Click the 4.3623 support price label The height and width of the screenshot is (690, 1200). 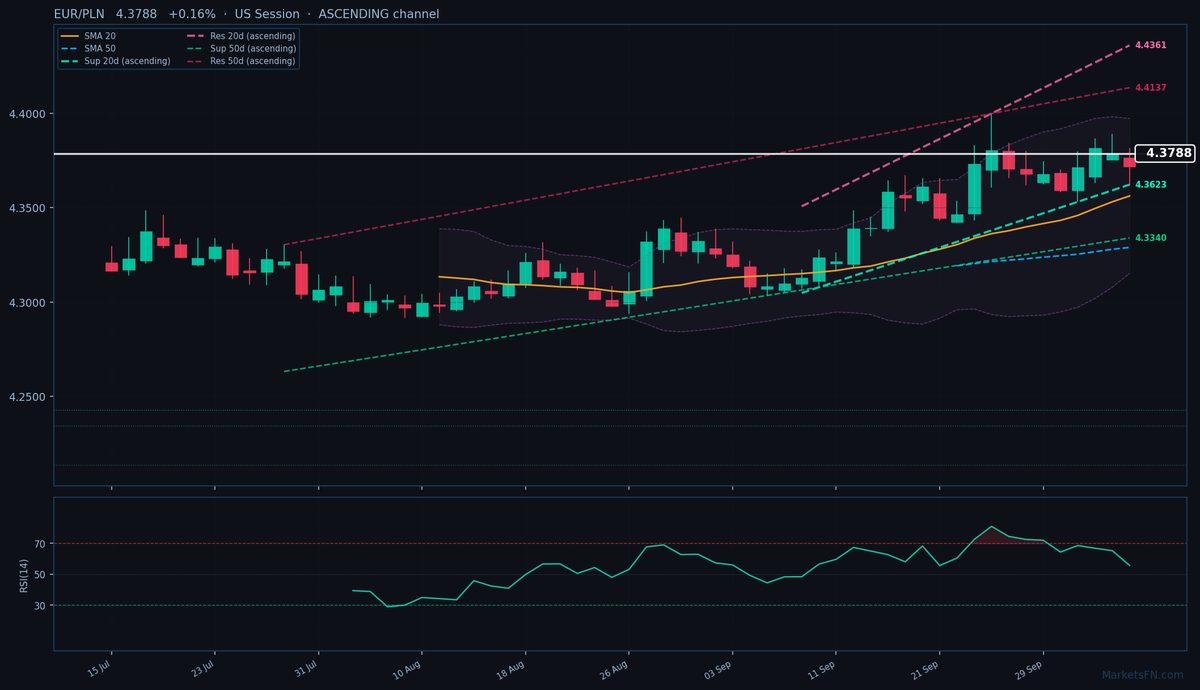click(1150, 185)
